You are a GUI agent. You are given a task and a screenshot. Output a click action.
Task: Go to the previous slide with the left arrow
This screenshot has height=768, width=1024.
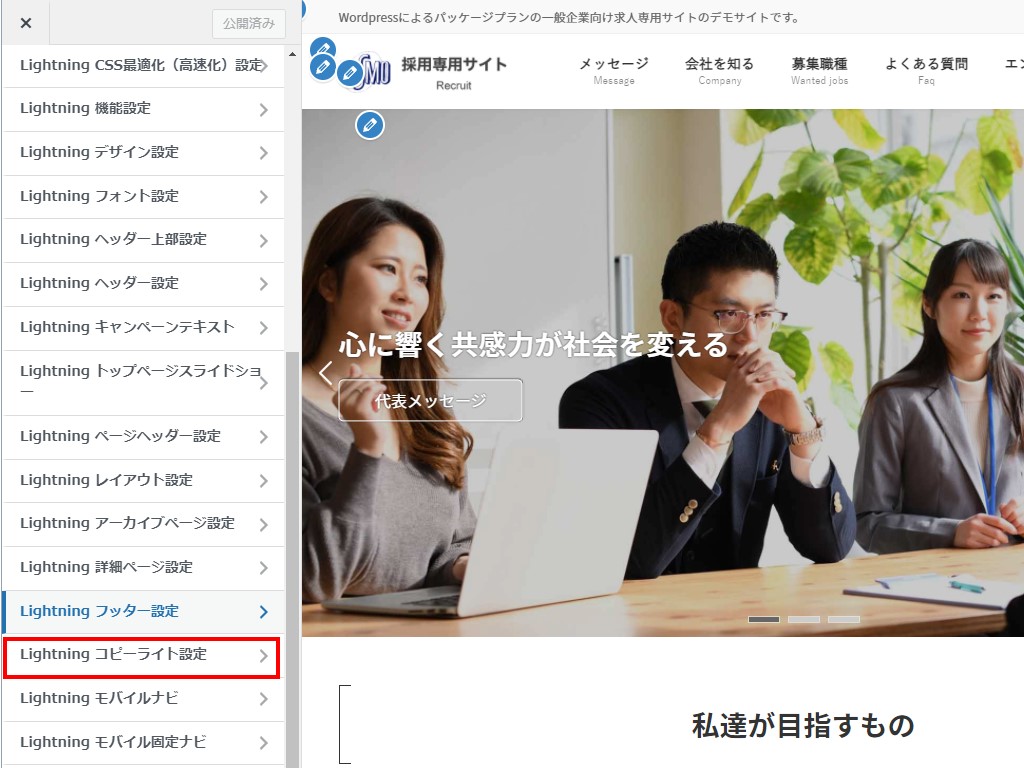pos(325,373)
